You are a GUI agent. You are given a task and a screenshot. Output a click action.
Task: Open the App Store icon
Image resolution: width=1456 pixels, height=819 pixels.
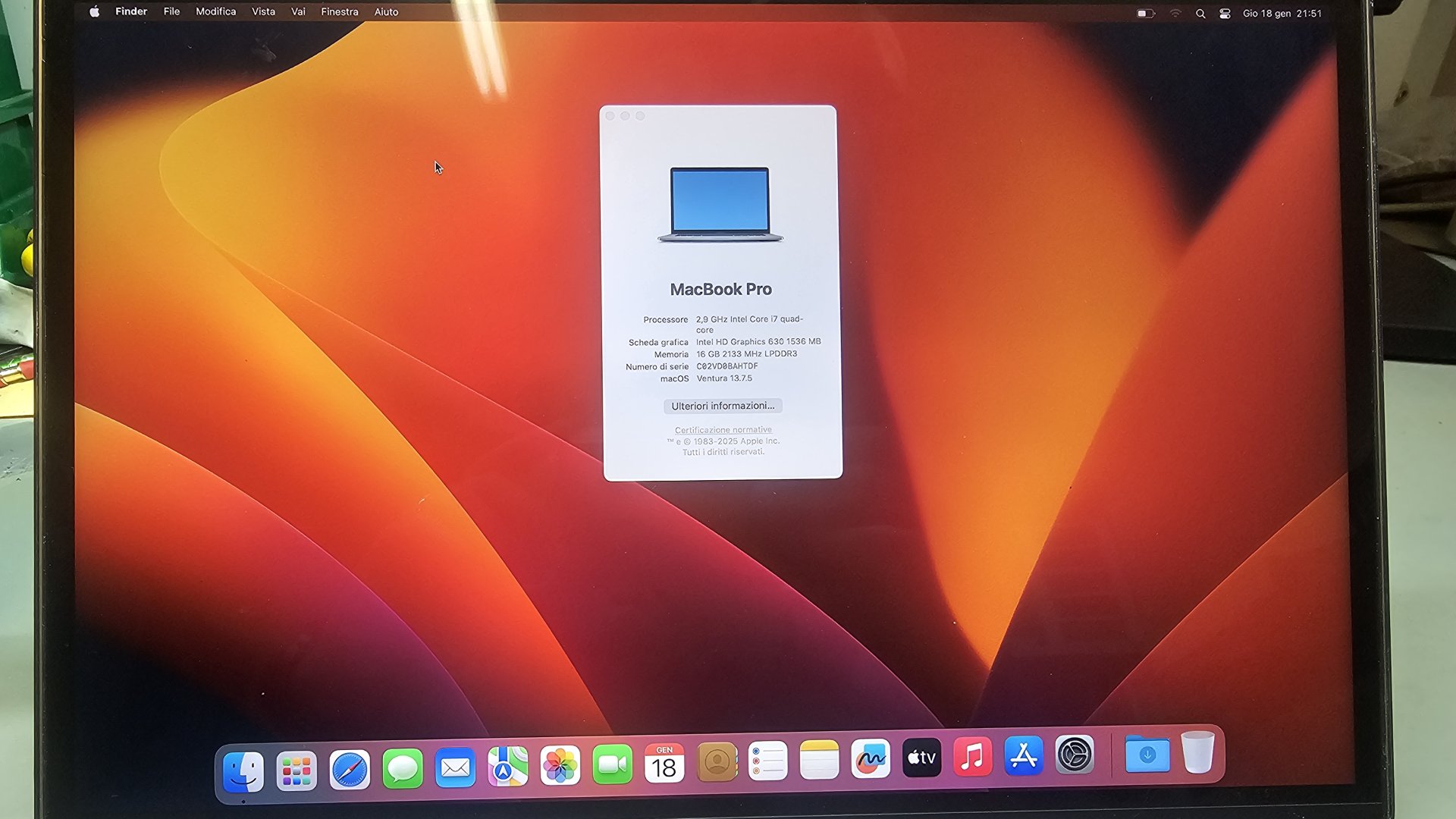coord(1024,755)
